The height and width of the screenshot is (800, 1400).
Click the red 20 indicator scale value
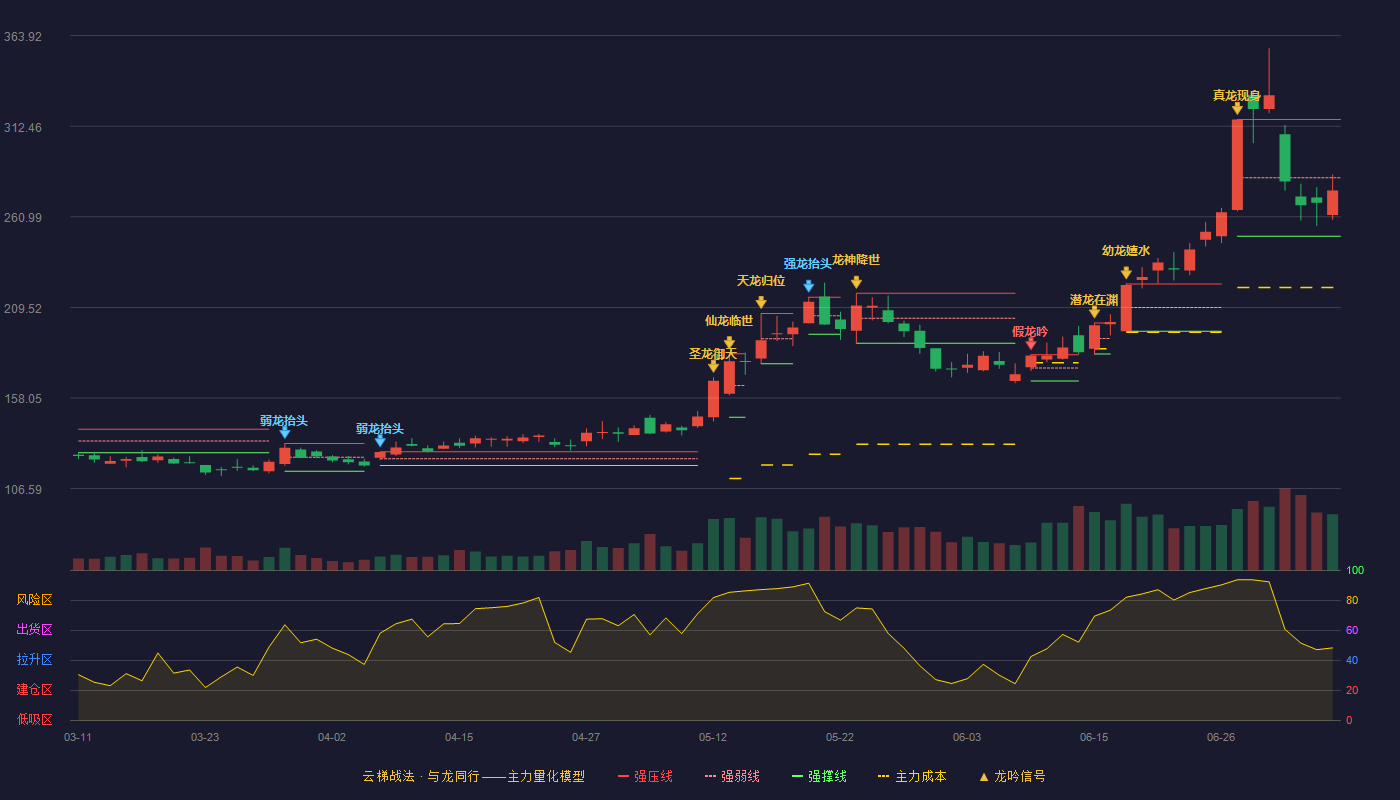click(x=1352, y=690)
